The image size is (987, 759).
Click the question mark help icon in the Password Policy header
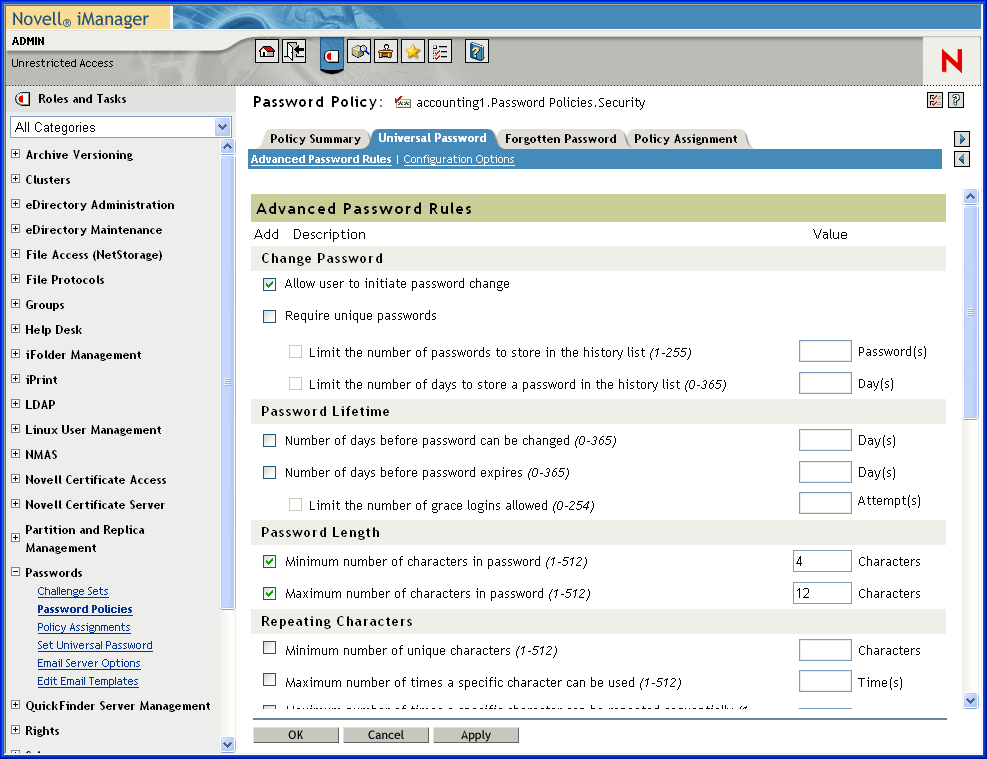pos(956,100)
